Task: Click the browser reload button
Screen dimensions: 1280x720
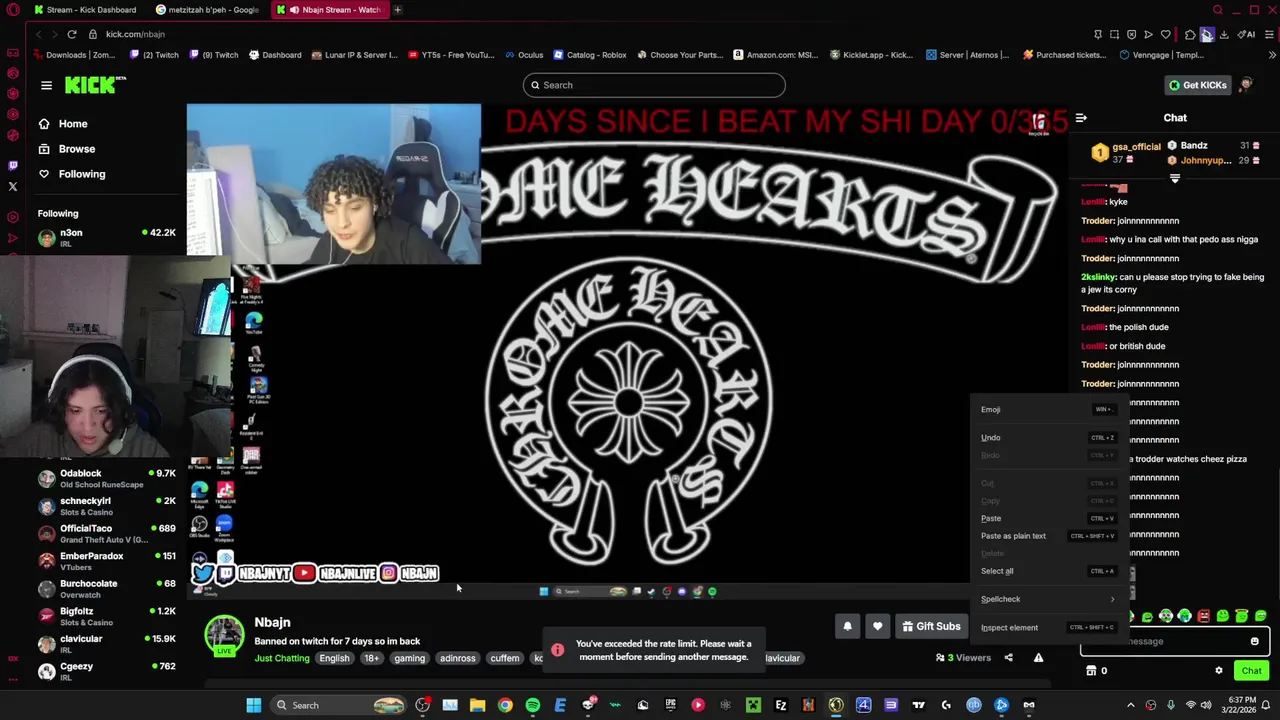Action: tap(72, 34)
